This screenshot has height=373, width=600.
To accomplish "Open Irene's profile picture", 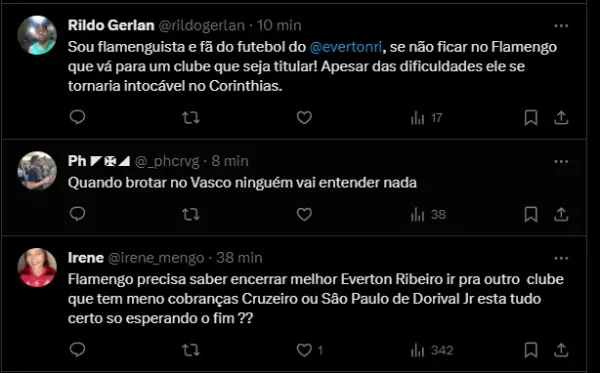I will pos(37,267).
